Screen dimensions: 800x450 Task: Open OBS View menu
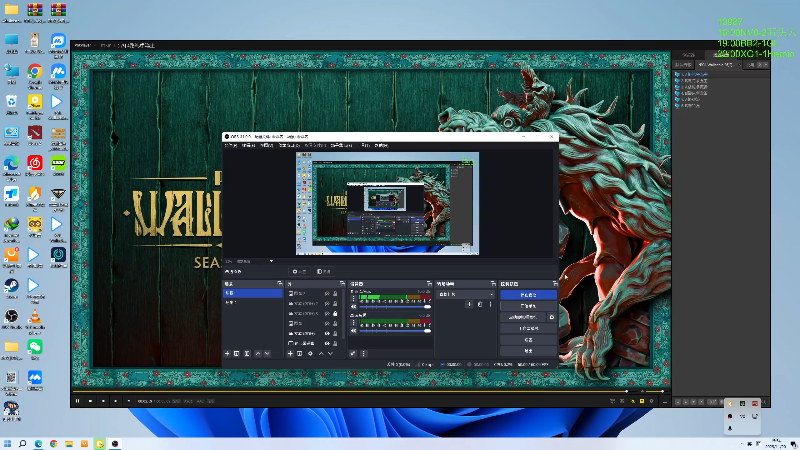(x=267, y=145)
